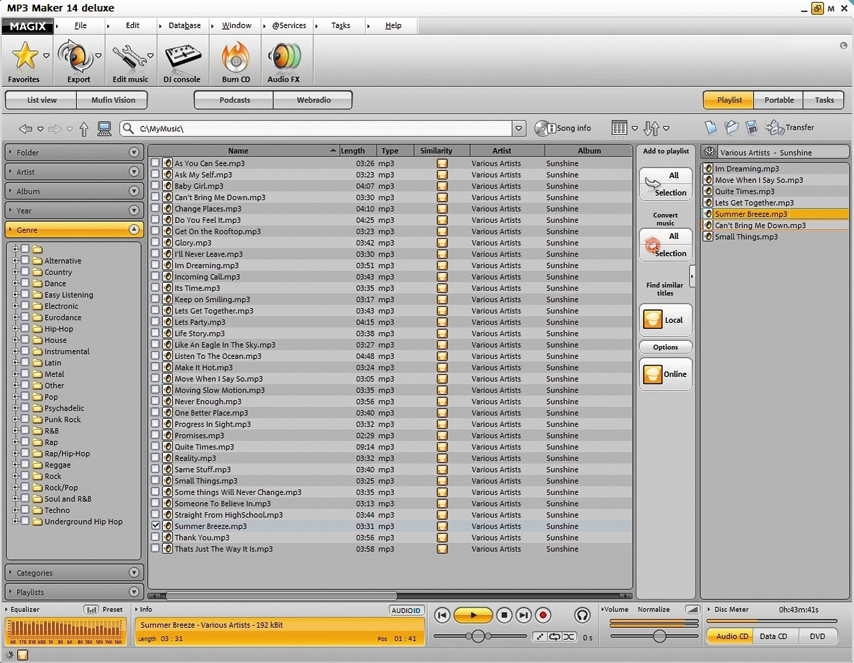854x663 pixels.
Task: Expand the Categories panel
Action: (134, 573)
